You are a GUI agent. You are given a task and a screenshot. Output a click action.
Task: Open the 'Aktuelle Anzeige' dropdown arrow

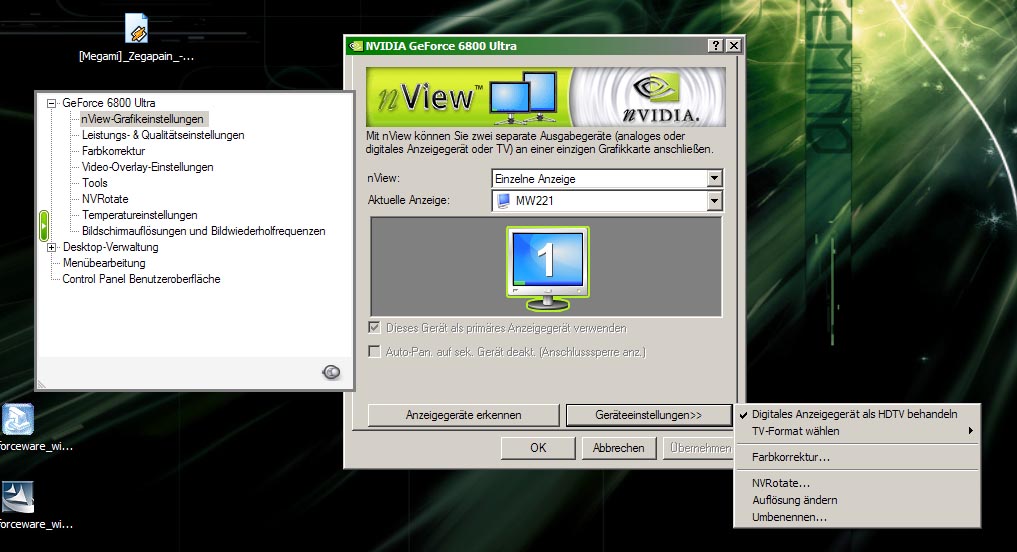click(x=714, y=201)
